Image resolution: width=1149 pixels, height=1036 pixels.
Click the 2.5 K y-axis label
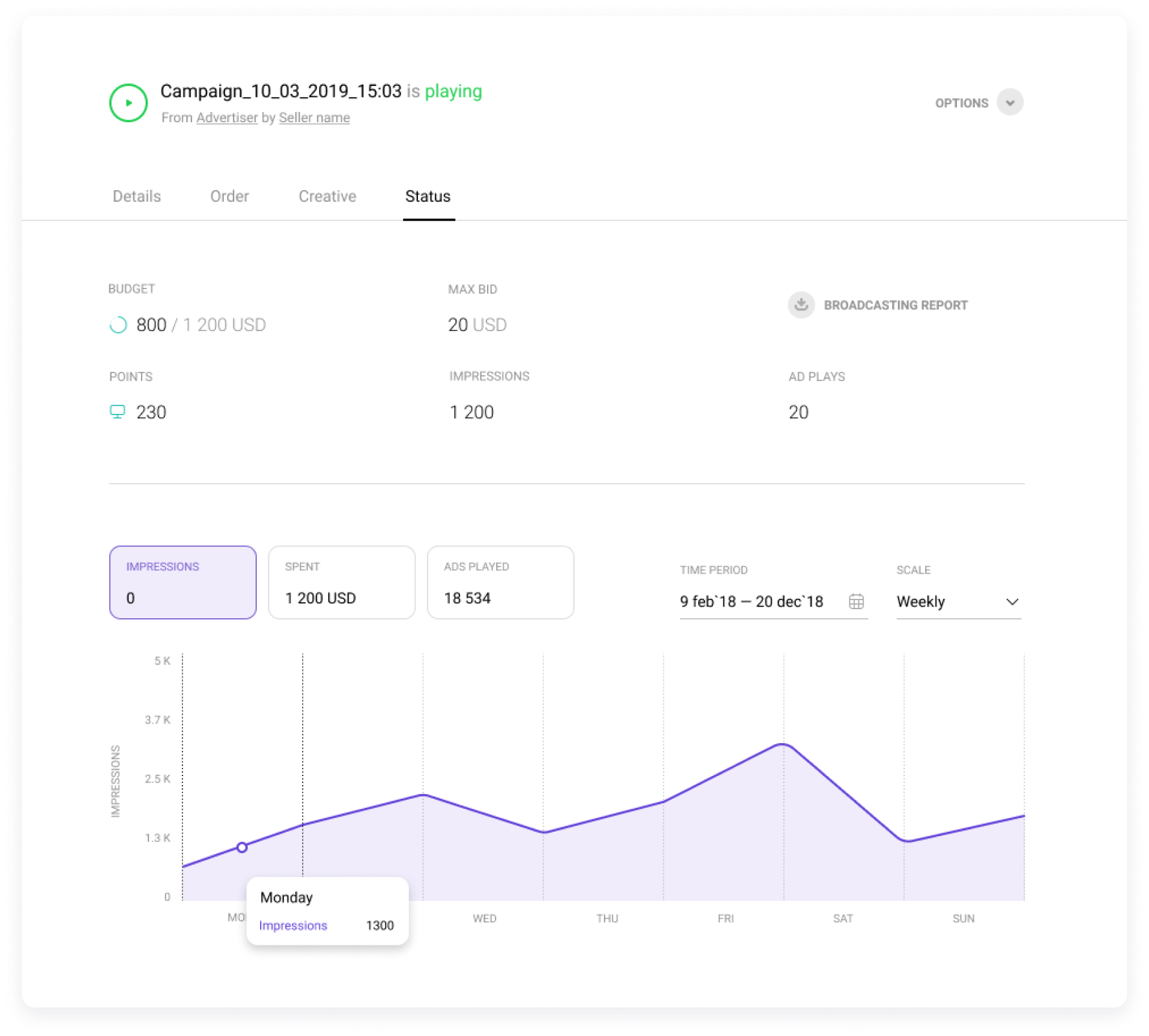[158, 779]
